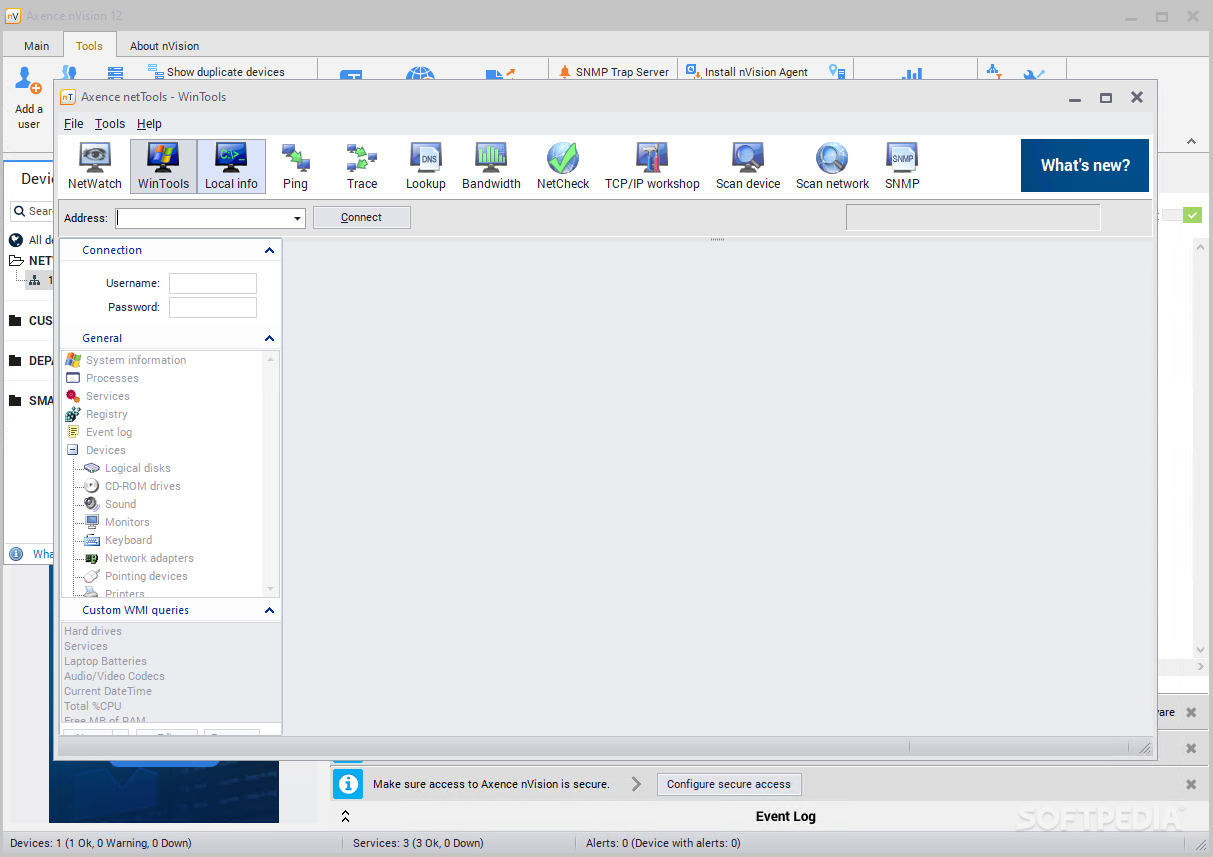Open the SNMP tool
Image resolution: width=1213 pixels, height=857 pixels.
(902, 166)
